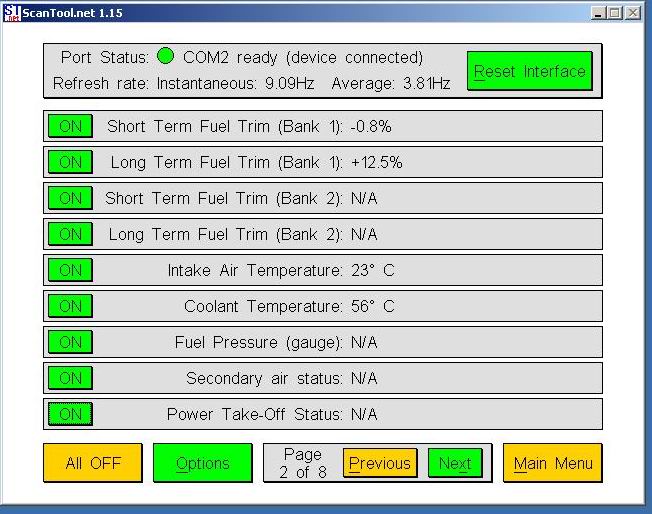The height and width of the screenshot is (514, 652).
Task: Return to the Main Menu
Action: (552, 463)
